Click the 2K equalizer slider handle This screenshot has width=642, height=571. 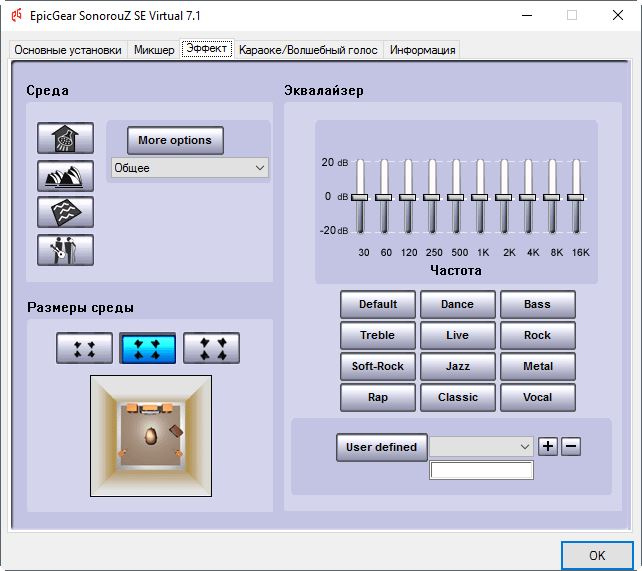[504, 197]
